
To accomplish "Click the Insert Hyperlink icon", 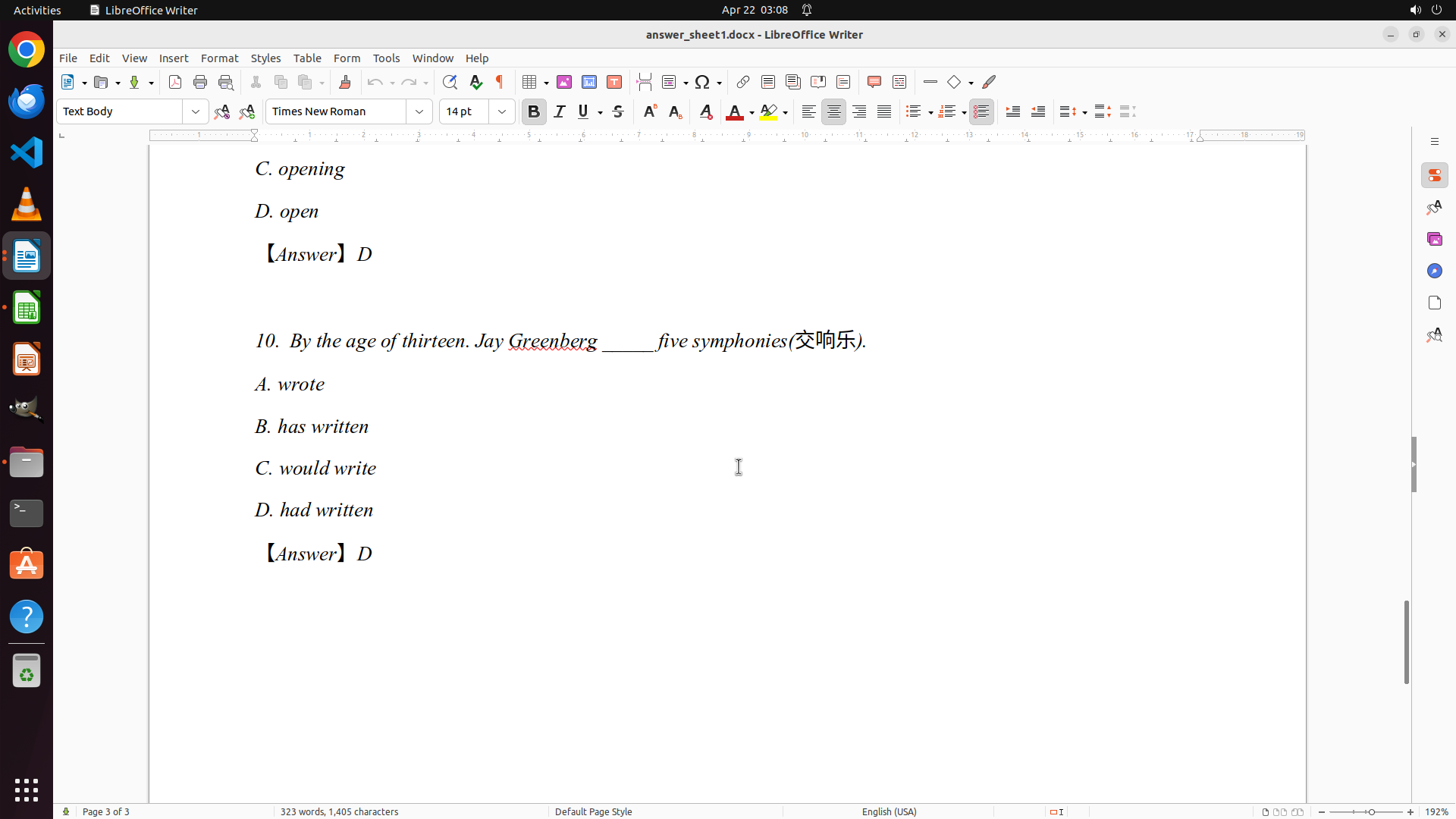I will click(x=743, y=82).
